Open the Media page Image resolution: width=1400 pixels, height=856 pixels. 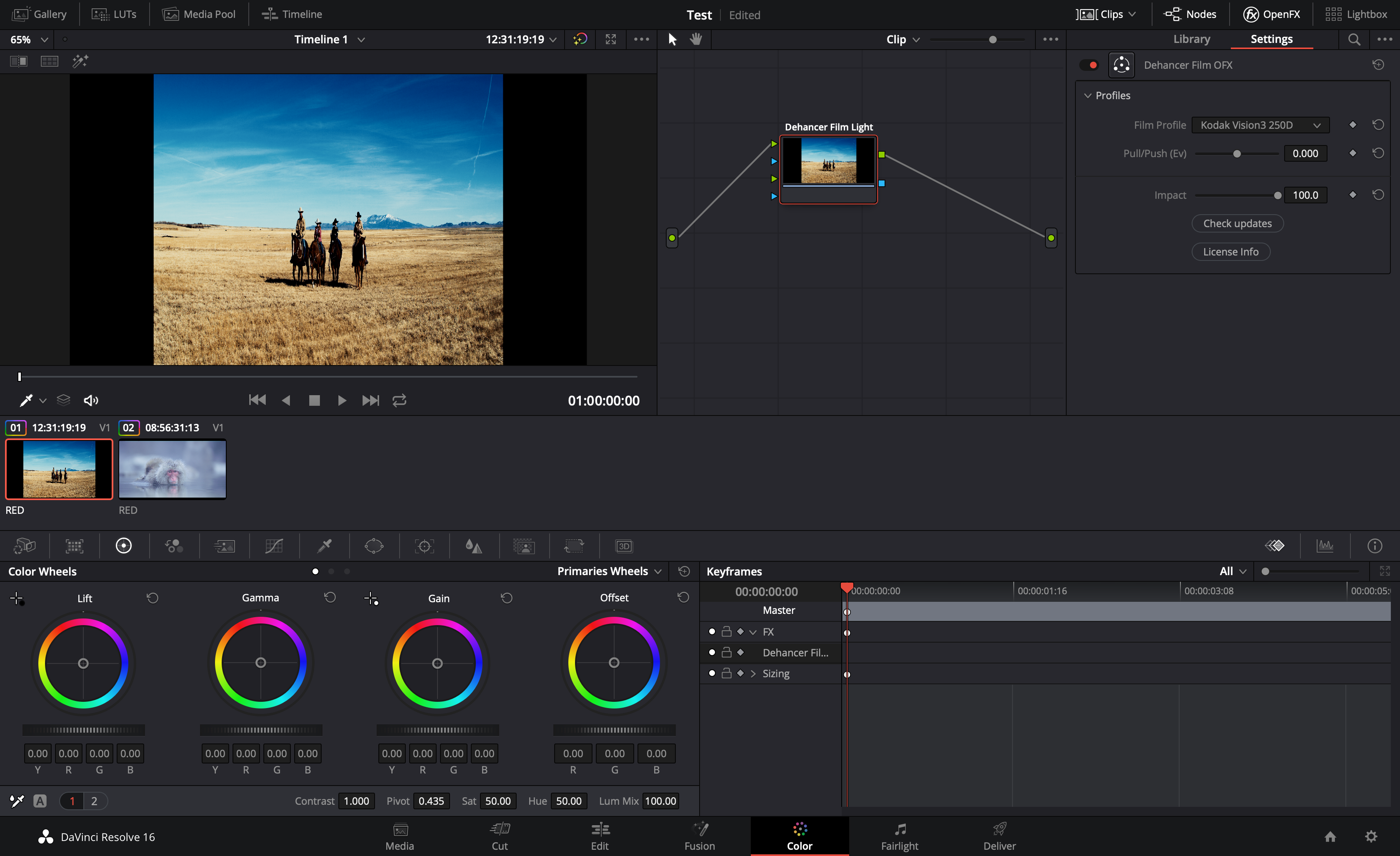400,836
